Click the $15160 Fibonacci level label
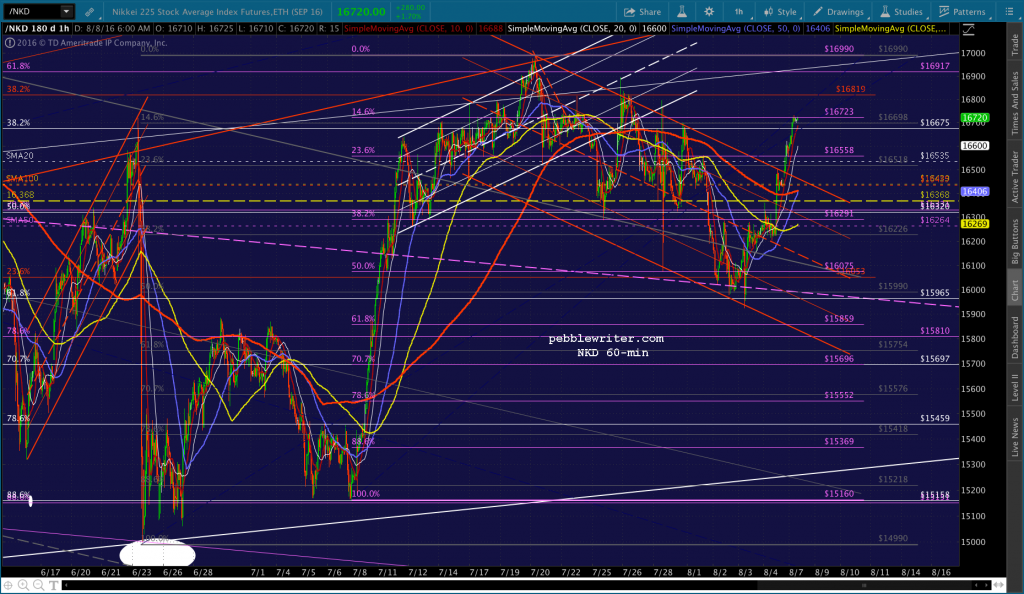This screenshot has height=594, width=1024. pyautogui.click(x=839, y=493)
